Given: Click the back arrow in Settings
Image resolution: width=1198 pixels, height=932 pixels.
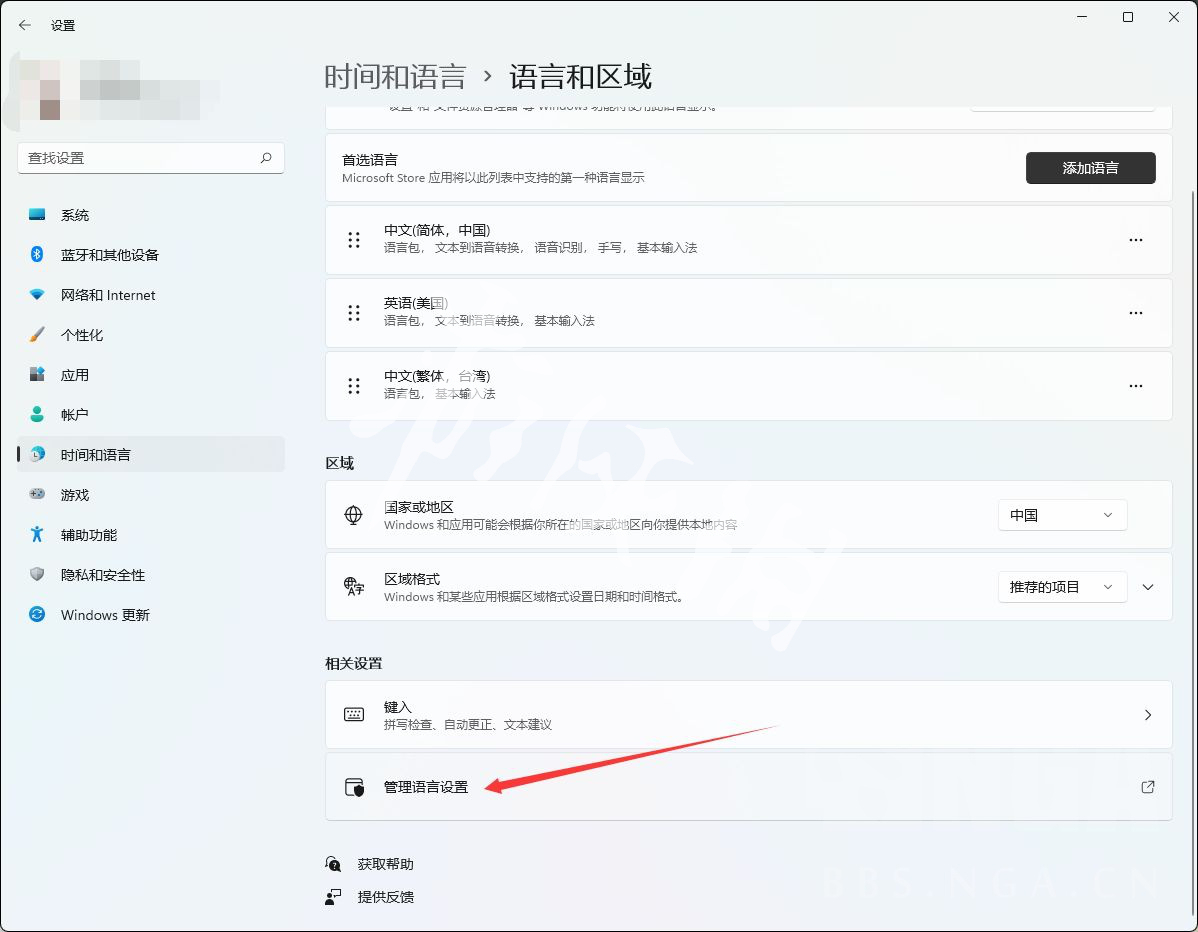Looking at the screenshot, I should (25, 25).
